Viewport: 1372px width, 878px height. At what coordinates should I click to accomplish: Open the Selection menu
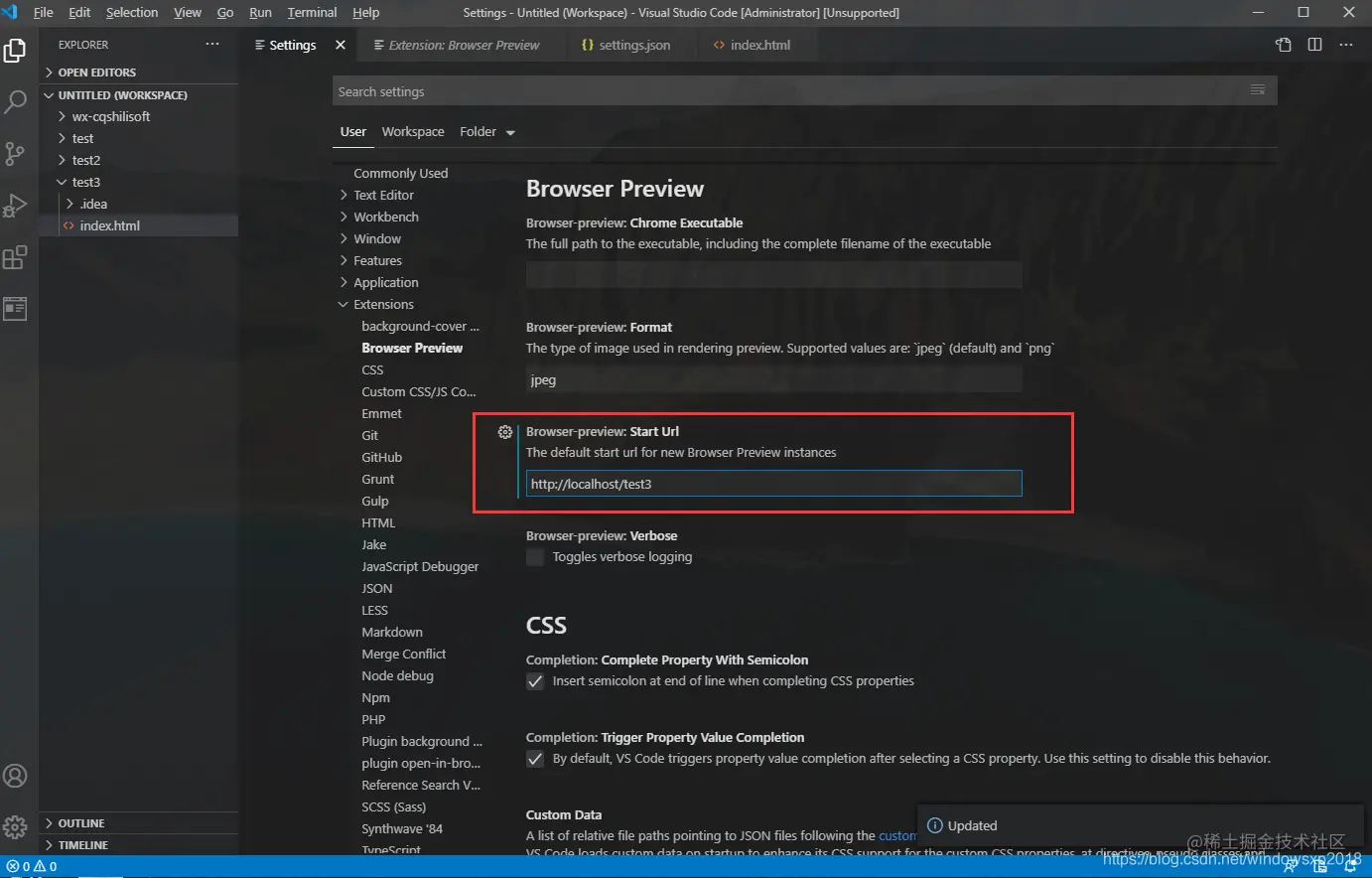click(x=132, y=12)
